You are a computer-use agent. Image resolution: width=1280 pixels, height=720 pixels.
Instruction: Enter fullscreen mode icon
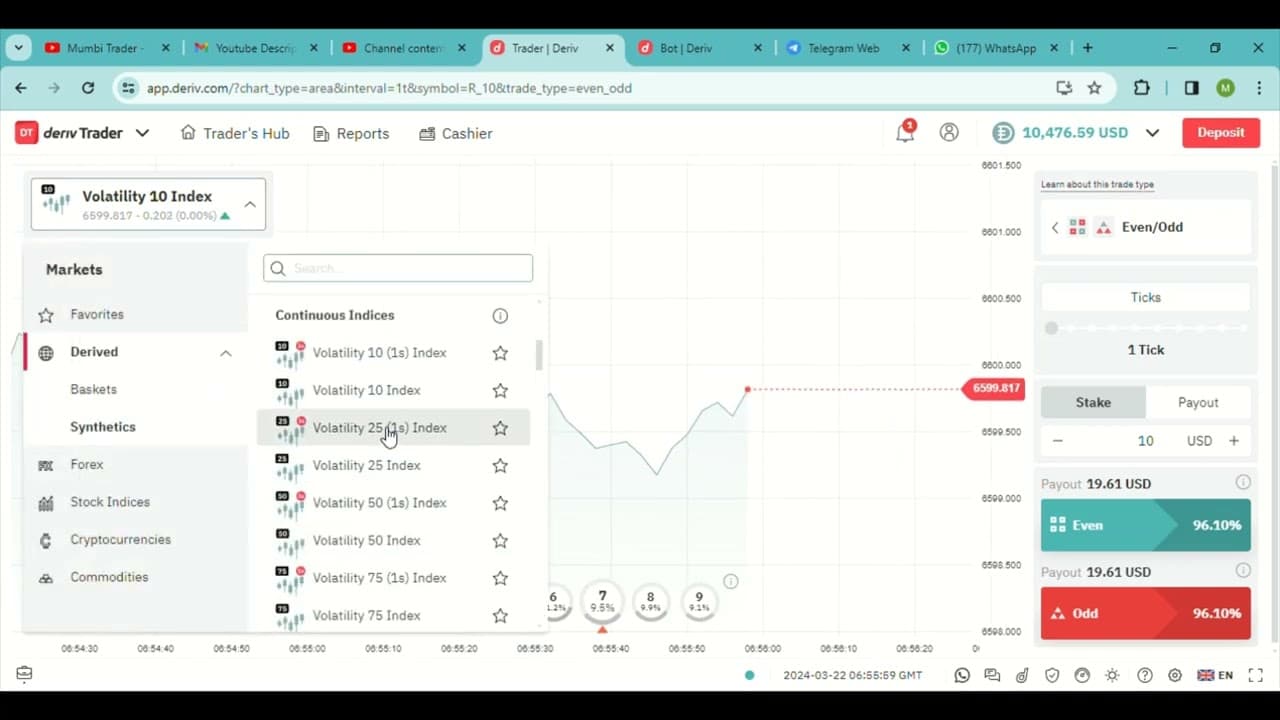[x=1257, y=675]
